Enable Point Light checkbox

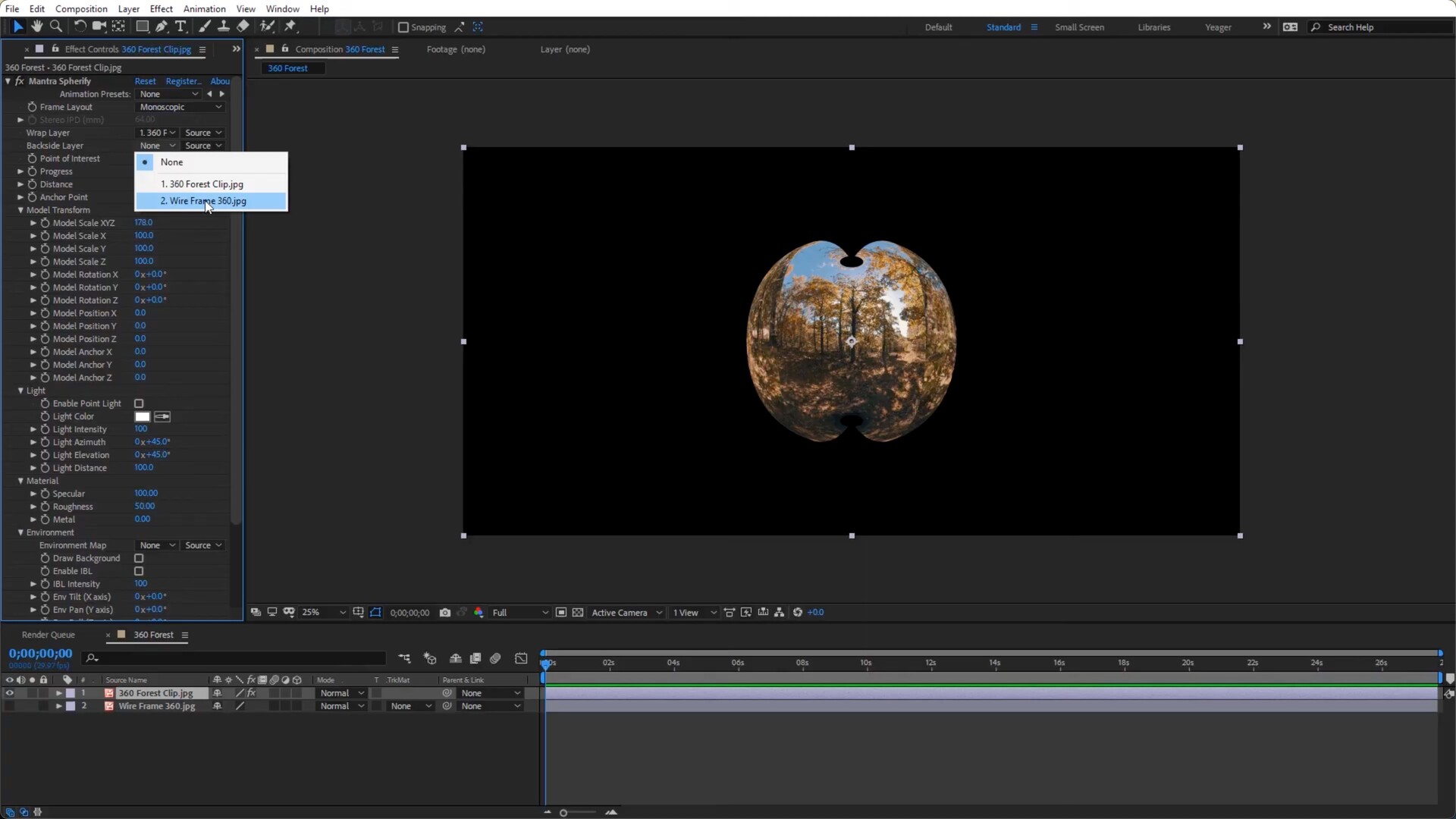(x=139, y=403)
